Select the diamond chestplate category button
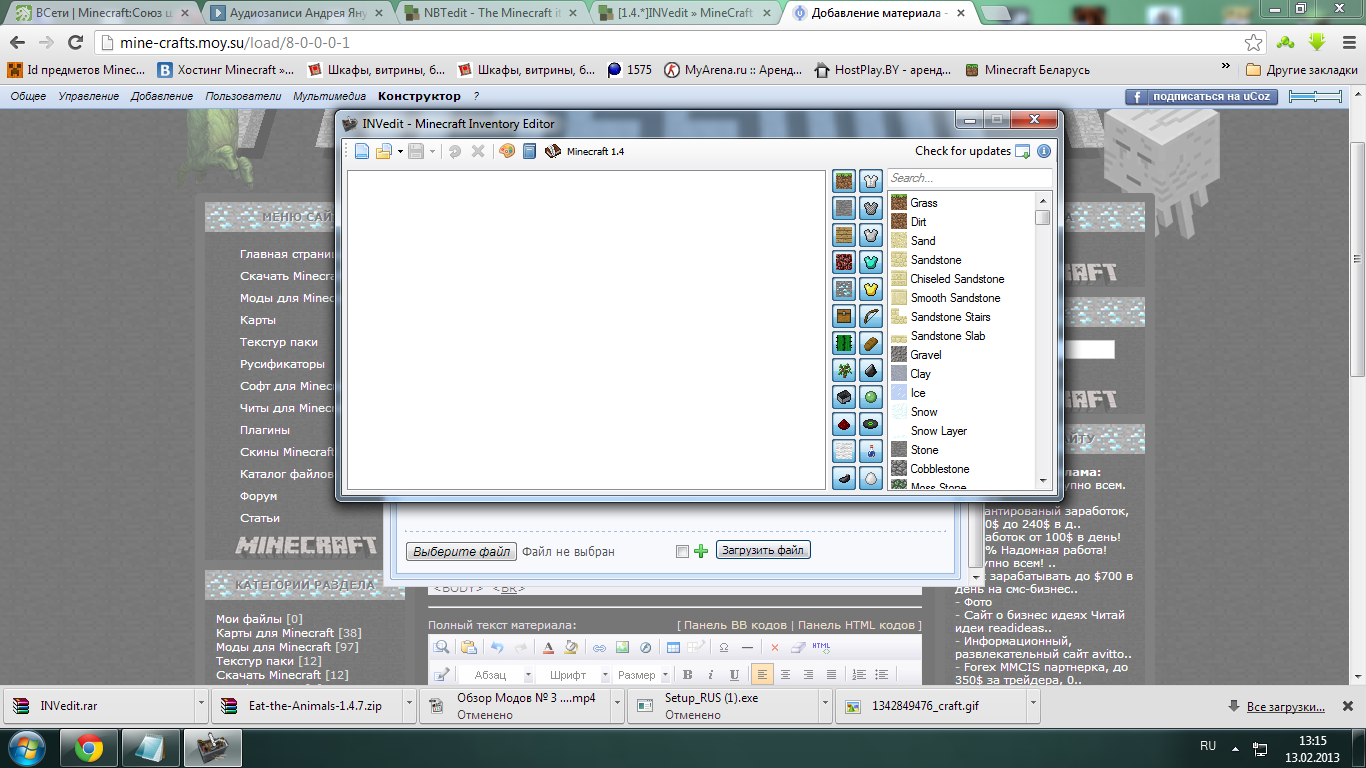 [x=871, y=262]
